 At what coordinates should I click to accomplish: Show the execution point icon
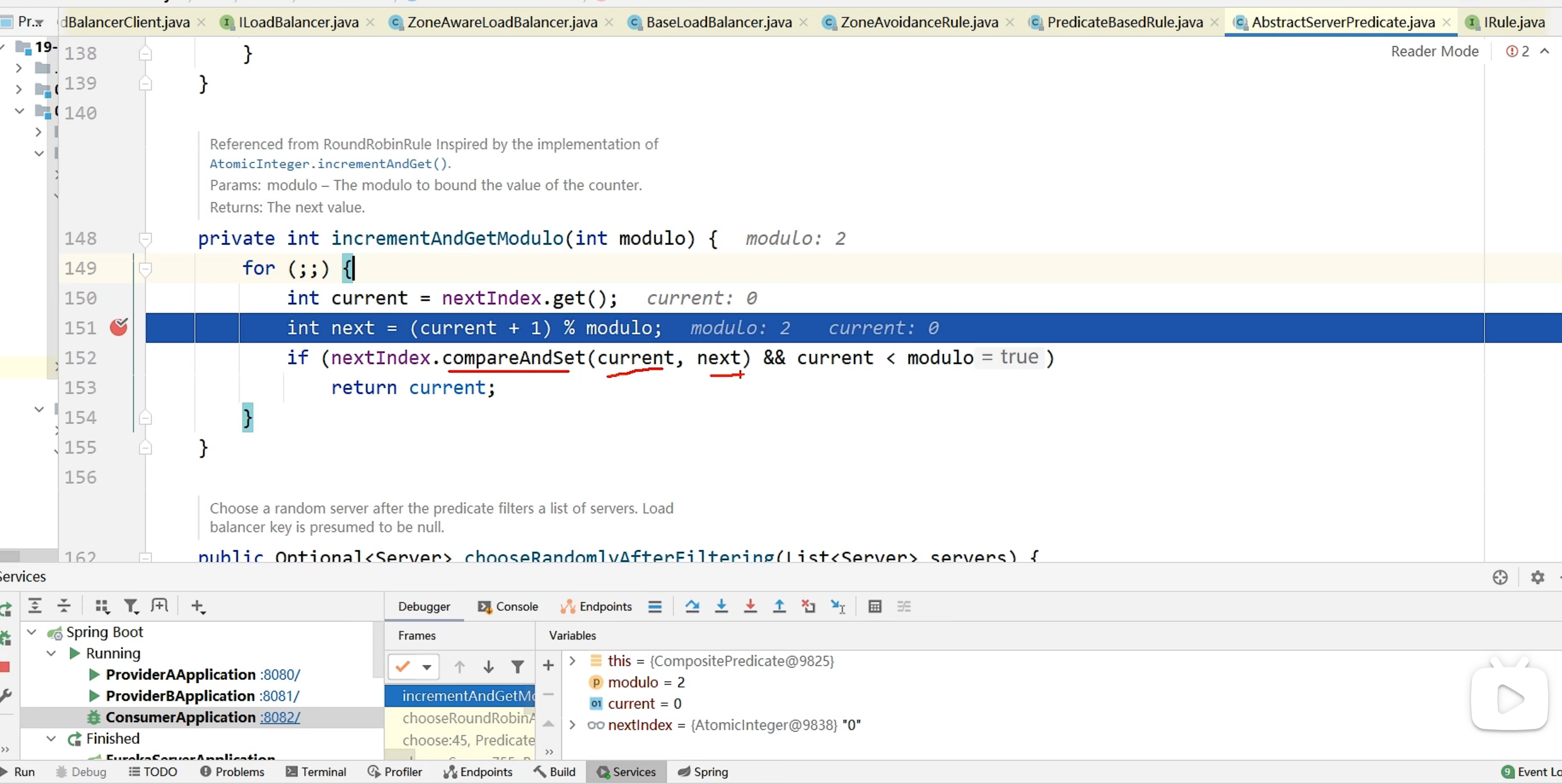click(x=655, y=607)
